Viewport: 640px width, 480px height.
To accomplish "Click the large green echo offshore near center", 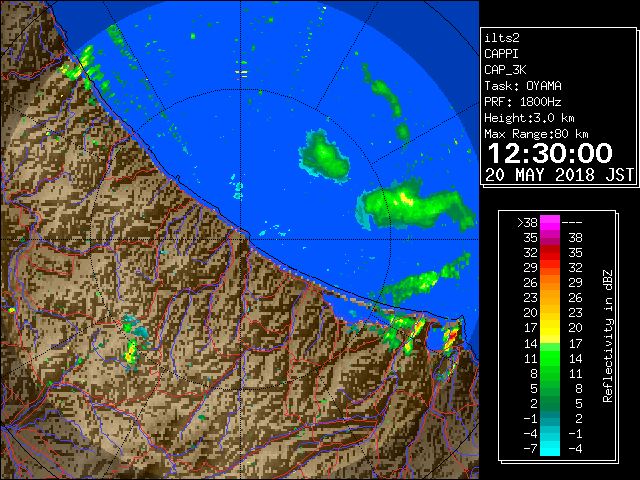I will (x=324, y=156).
